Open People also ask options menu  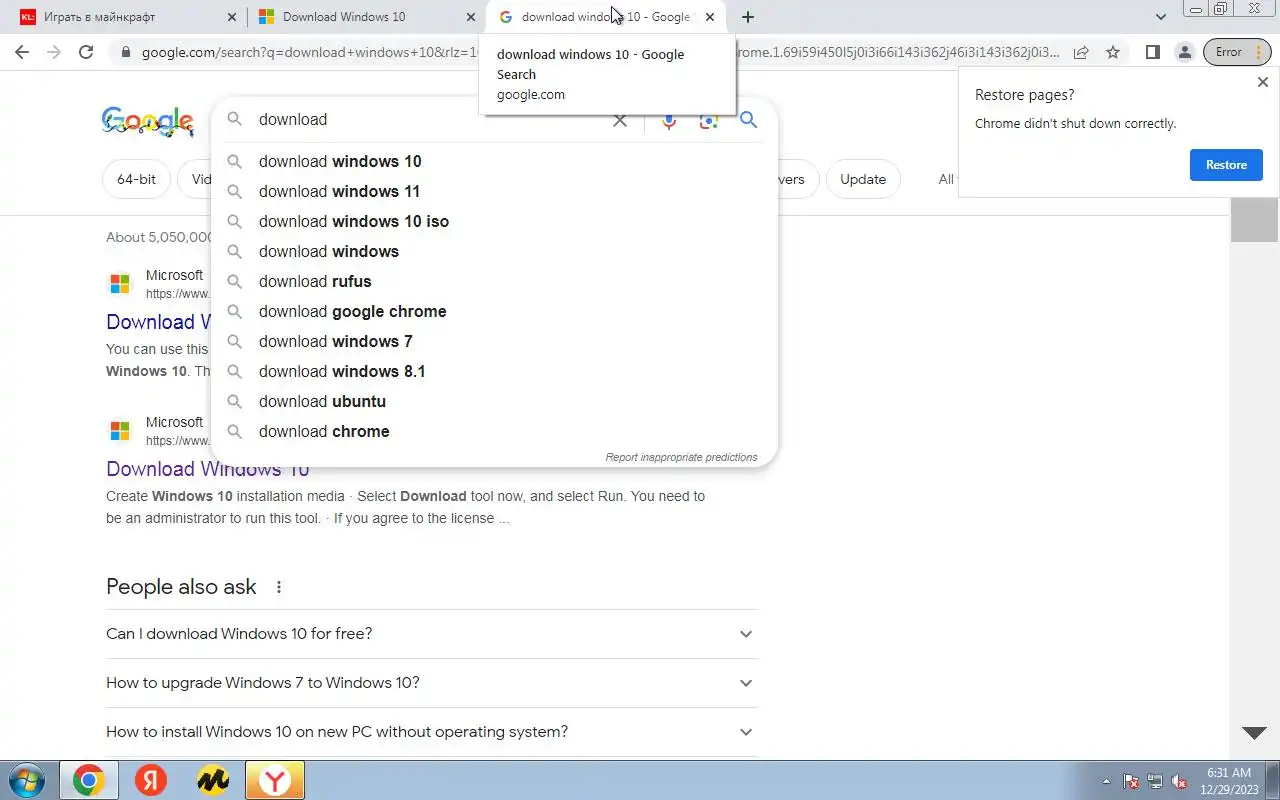point(279,587)
